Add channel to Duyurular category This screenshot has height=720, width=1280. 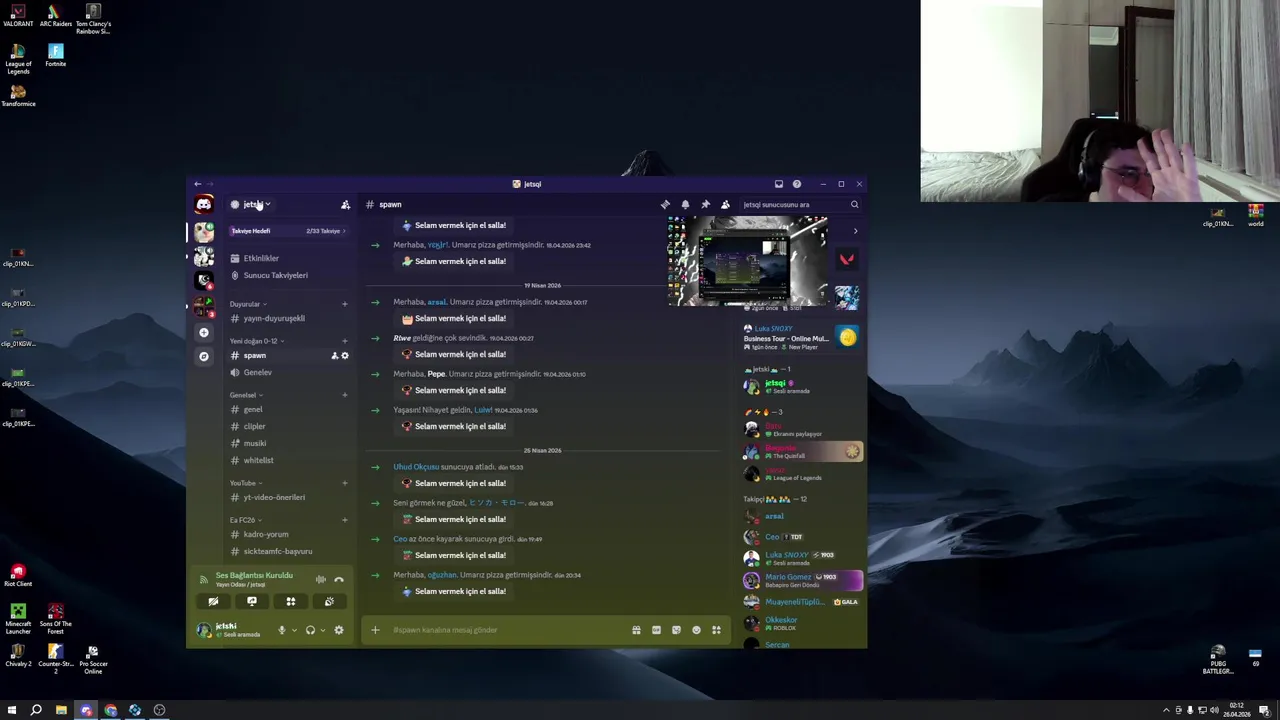pos(345,304)
